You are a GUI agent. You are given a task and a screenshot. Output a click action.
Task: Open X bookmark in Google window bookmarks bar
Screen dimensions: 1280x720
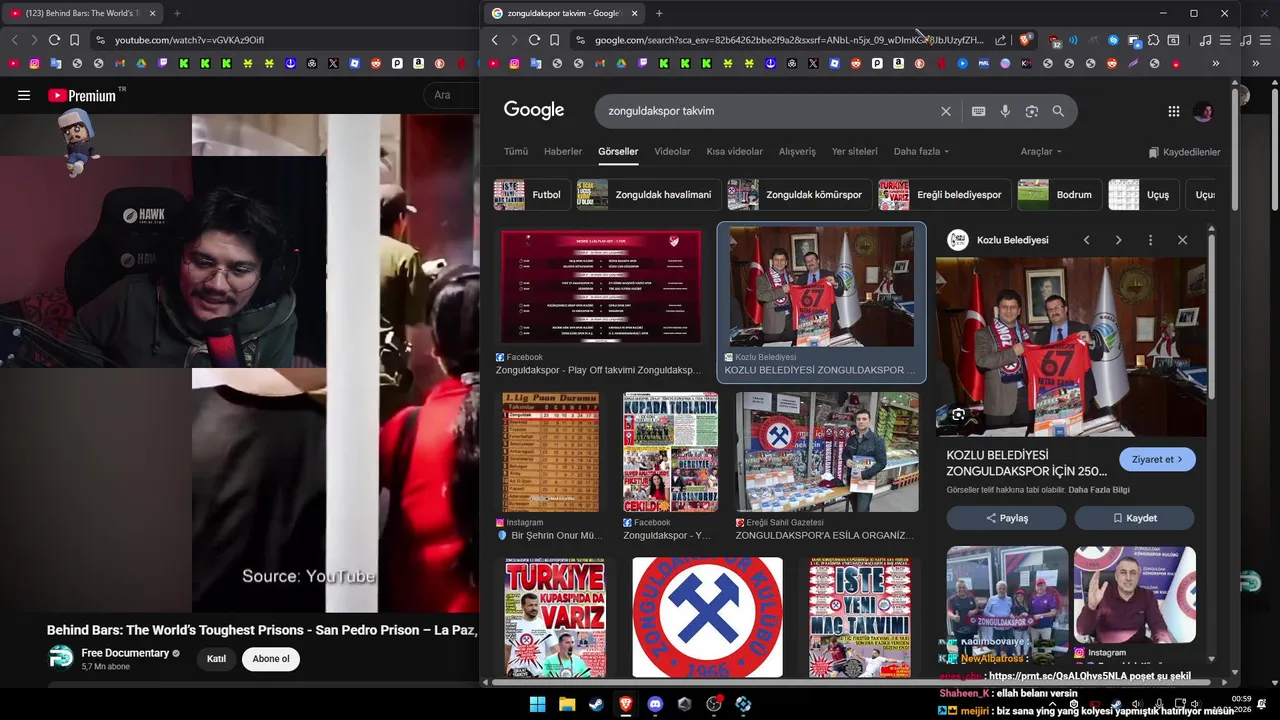[x=813, y=63]
